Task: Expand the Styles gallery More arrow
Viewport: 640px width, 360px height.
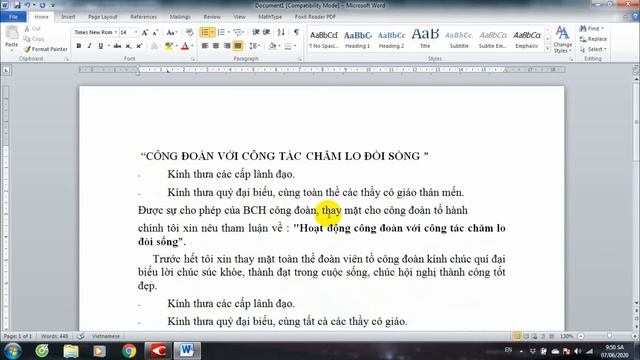Action: click(548, 49)
